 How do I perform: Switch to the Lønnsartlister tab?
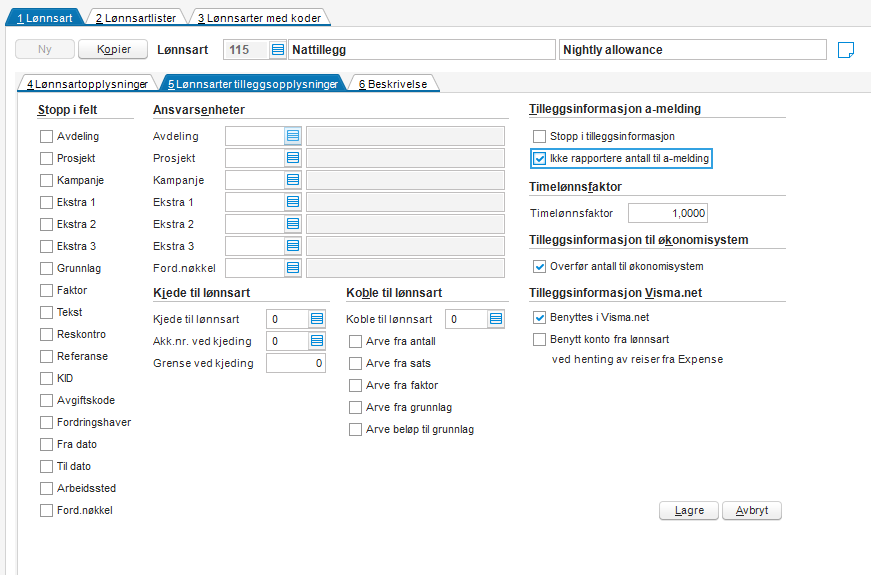pos(137,18)
